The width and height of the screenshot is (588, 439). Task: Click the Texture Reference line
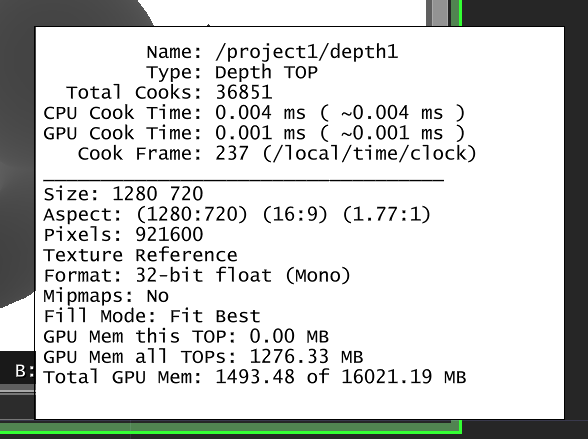pos(140,255)
